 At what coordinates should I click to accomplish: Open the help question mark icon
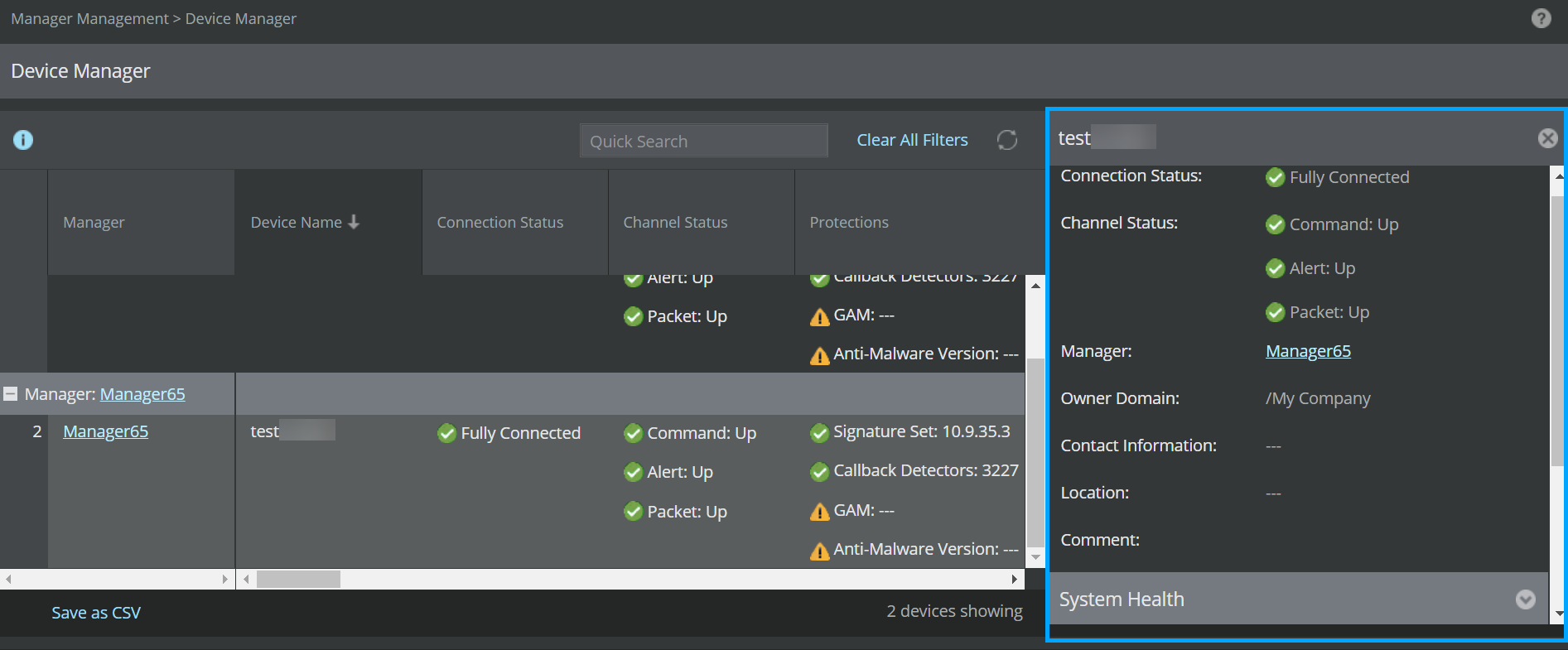1541,18
